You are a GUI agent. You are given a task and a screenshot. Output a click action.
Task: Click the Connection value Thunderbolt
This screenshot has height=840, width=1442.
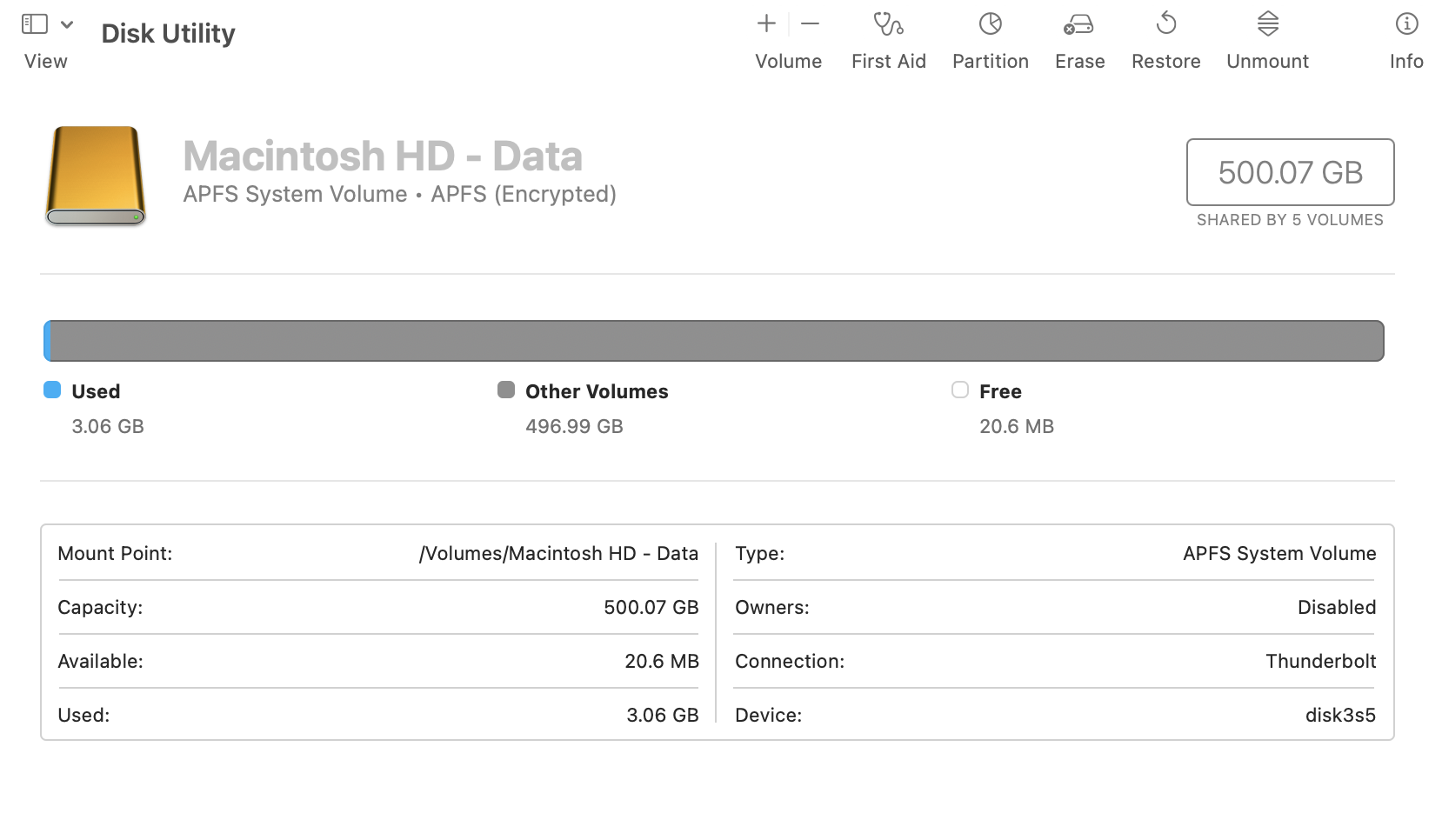click(x=1321, y=662)
